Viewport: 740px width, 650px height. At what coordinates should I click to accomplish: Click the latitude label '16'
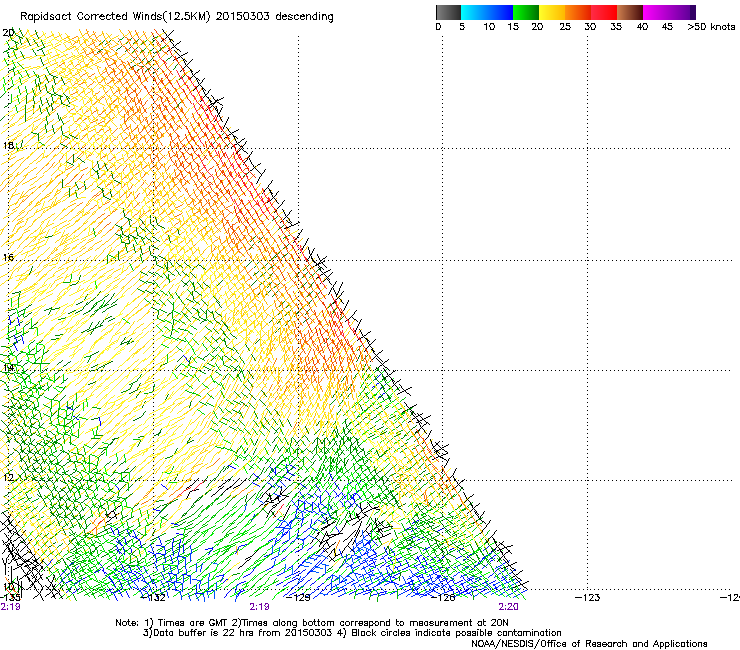click(8, 258)
